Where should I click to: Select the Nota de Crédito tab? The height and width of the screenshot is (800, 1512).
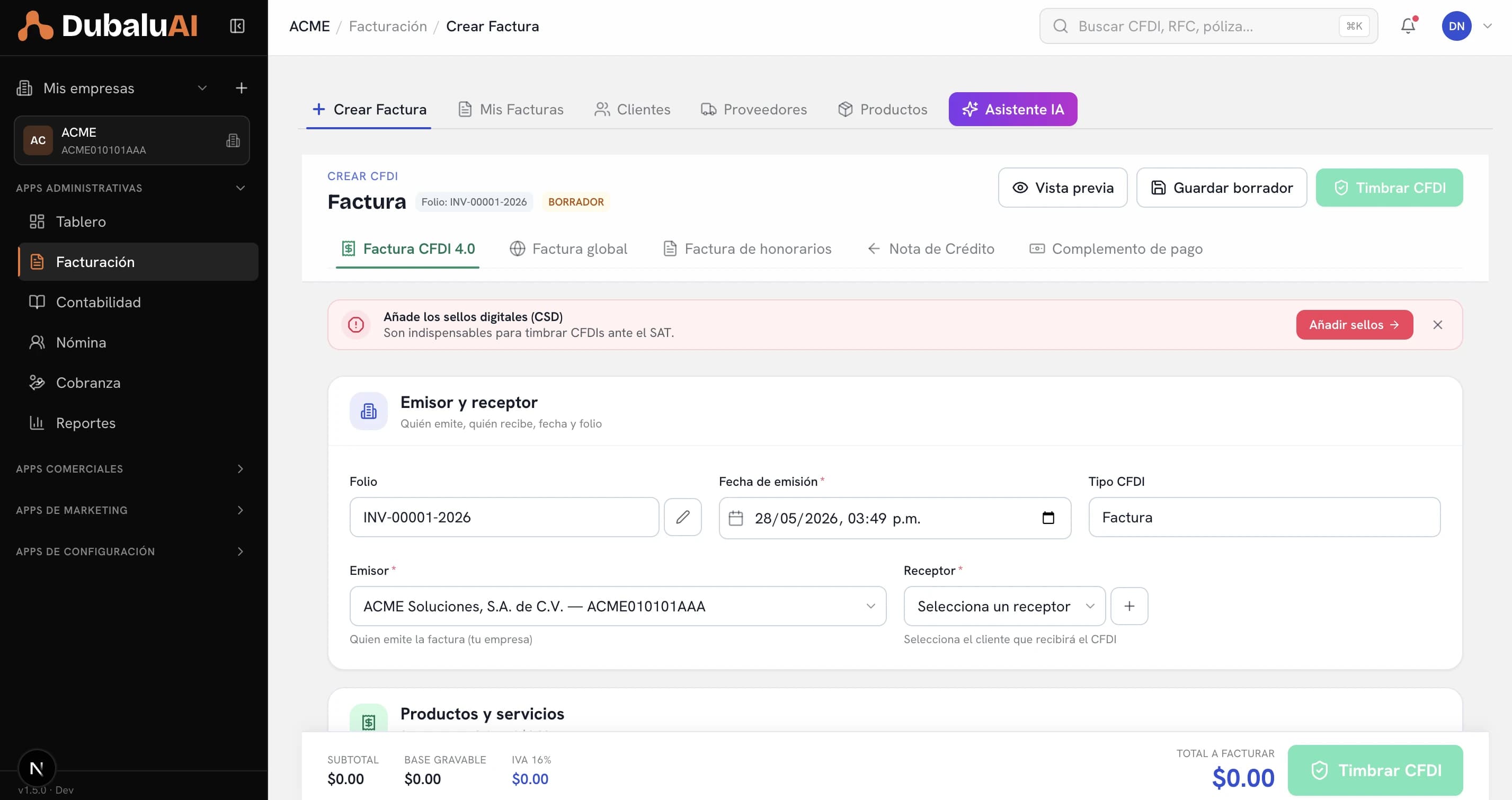[x=930, y=249]
